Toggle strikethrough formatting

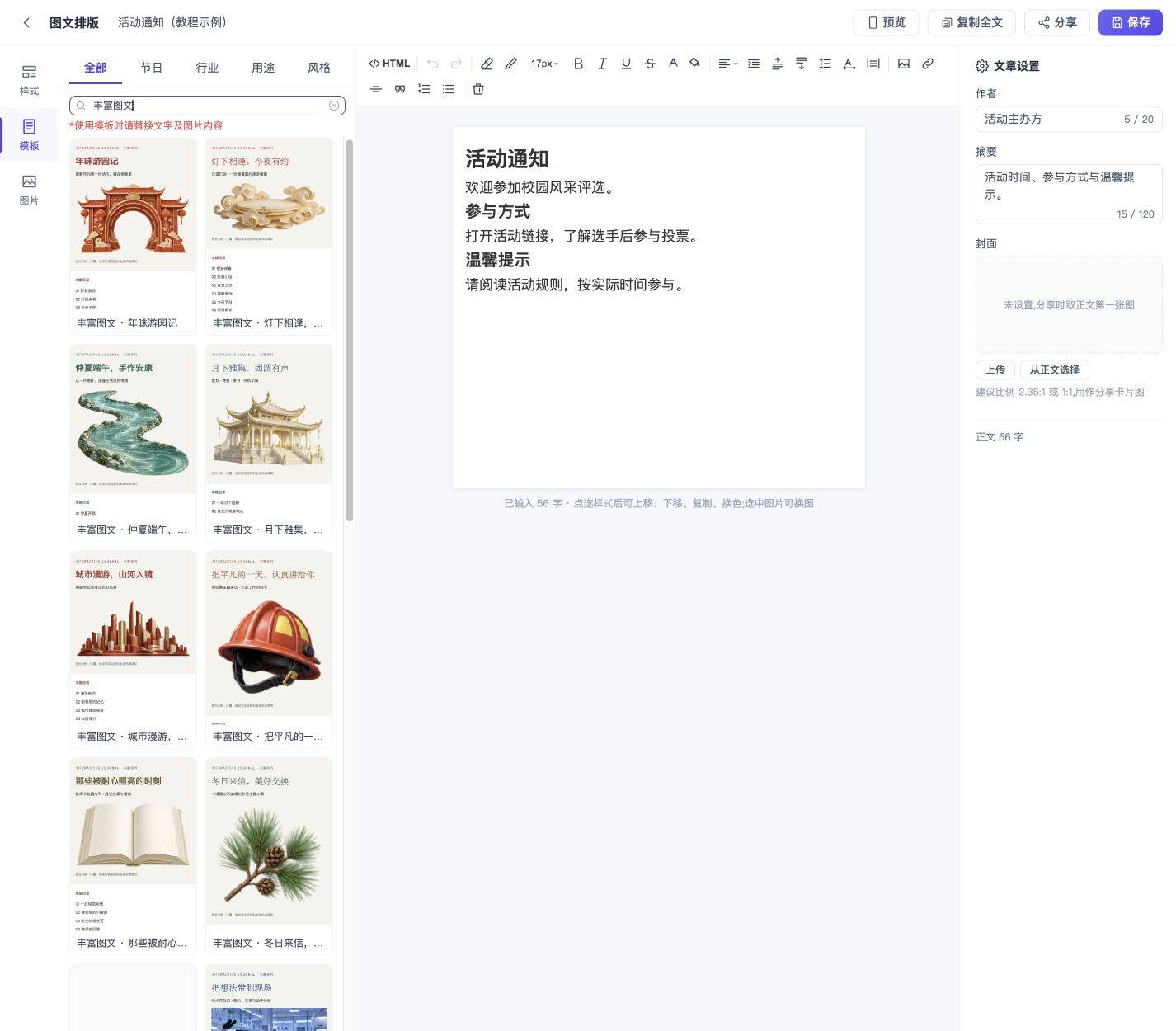point(650,64)
